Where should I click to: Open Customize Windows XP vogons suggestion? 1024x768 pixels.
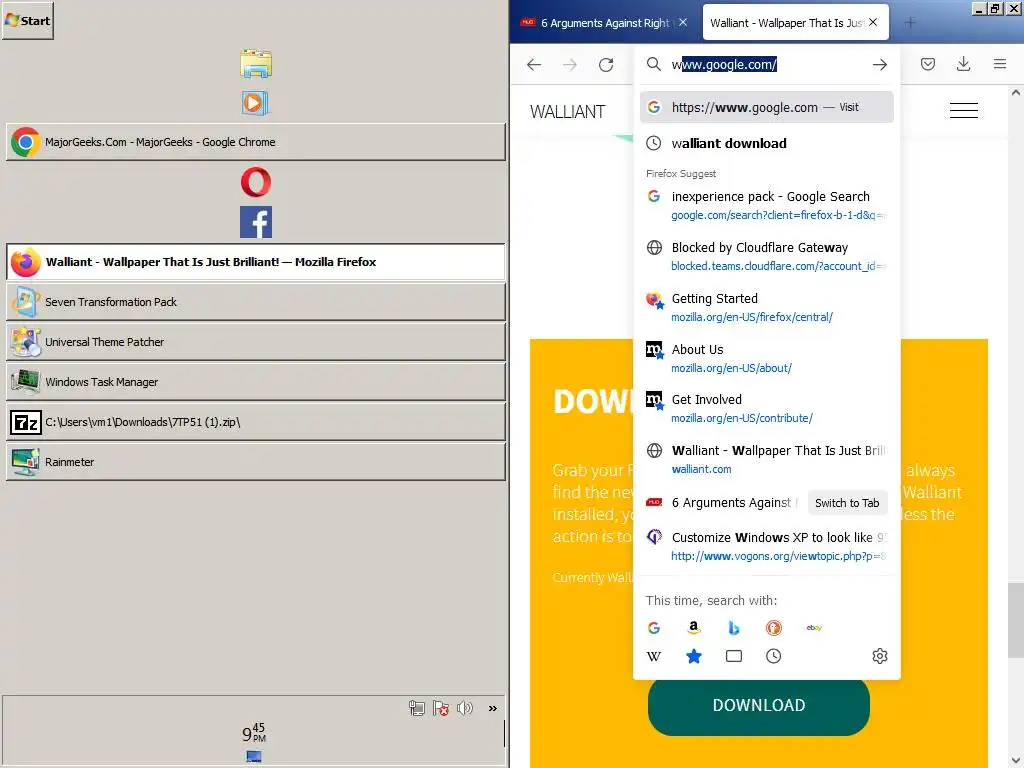point(767,546)
